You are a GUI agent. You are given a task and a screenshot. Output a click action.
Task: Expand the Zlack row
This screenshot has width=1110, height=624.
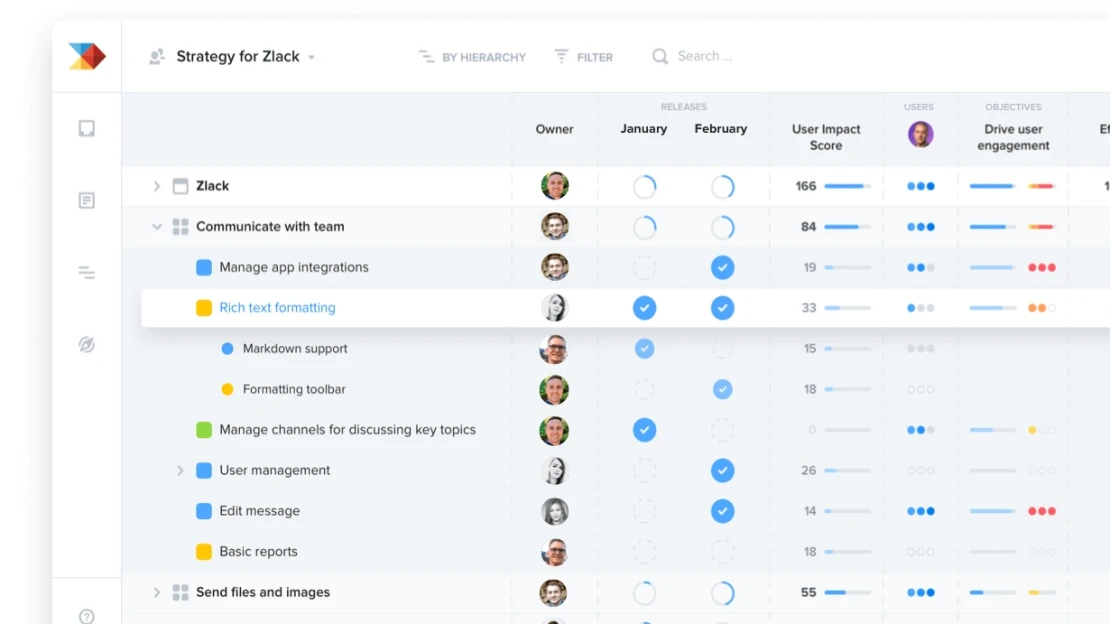click(x=156, y=186)
